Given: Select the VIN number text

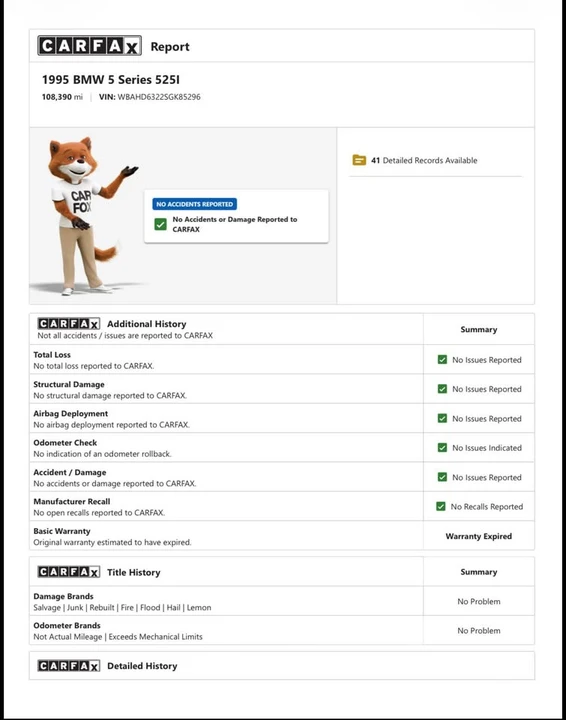Looking at the screenshot, I should pos(159,97).
